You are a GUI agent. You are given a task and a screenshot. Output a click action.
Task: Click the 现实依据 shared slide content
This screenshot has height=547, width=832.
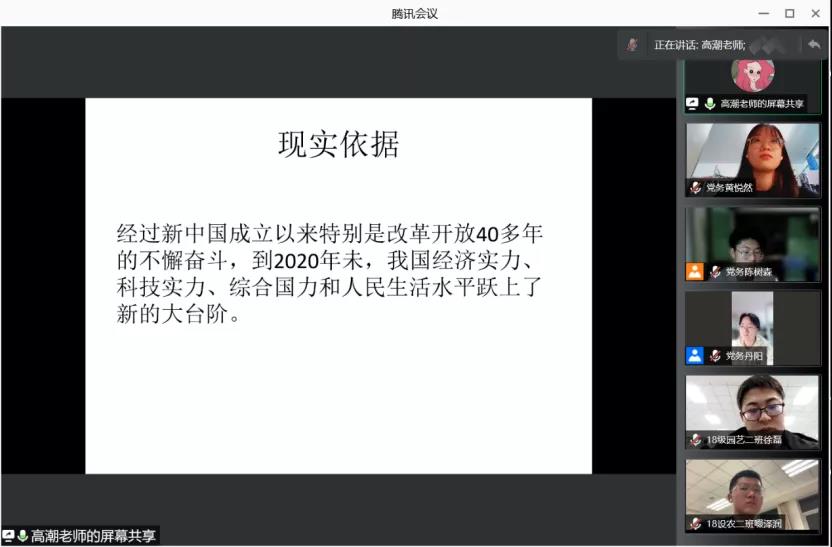pos(338,285)
